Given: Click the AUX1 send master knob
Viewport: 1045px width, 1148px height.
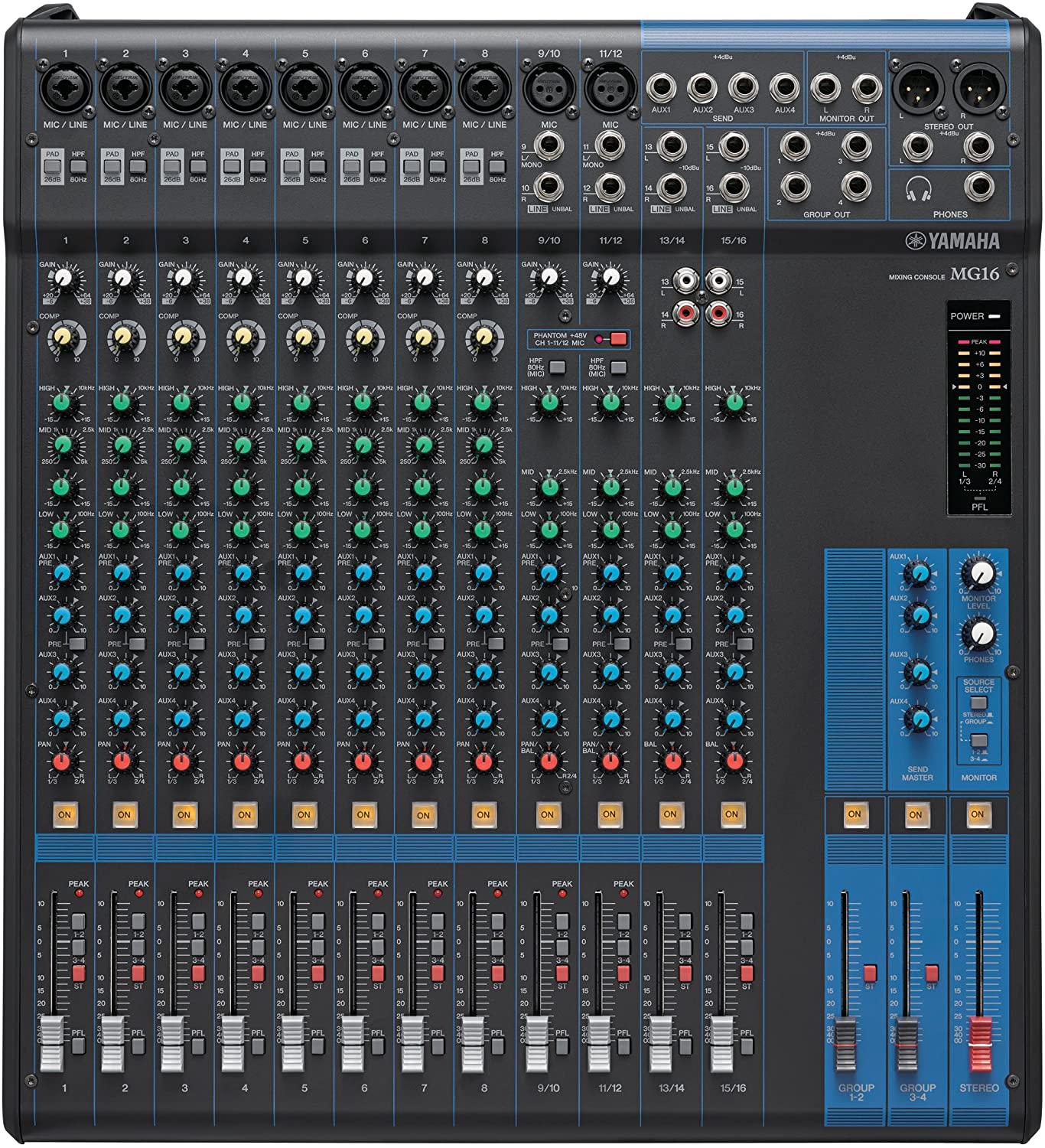Looking at the screenshot, I should click(916, 572).
